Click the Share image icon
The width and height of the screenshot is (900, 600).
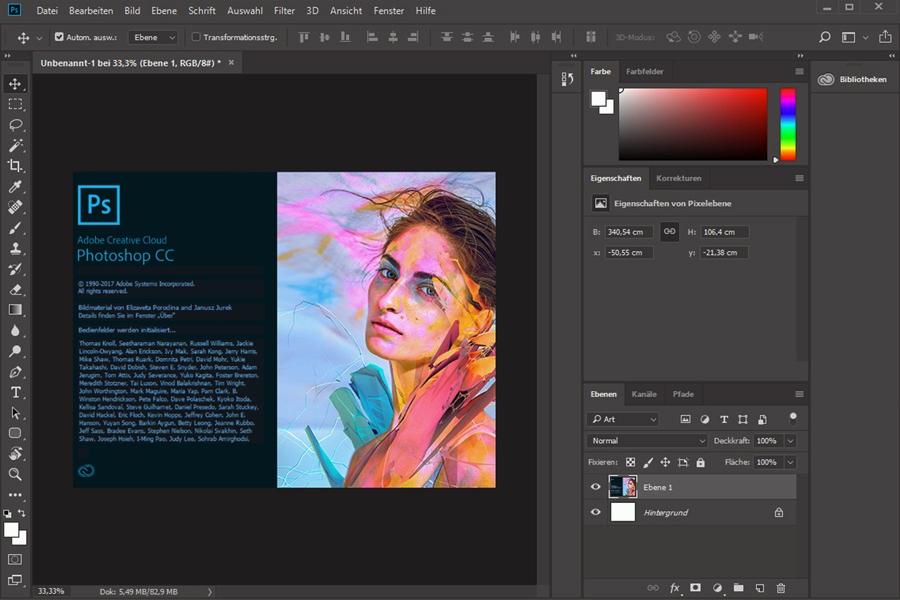pos(885,37)
